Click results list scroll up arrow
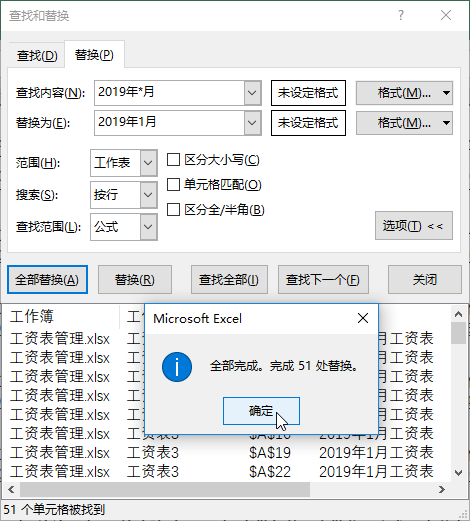This screenshot has height=521, width=470. [x=459, y=314]
